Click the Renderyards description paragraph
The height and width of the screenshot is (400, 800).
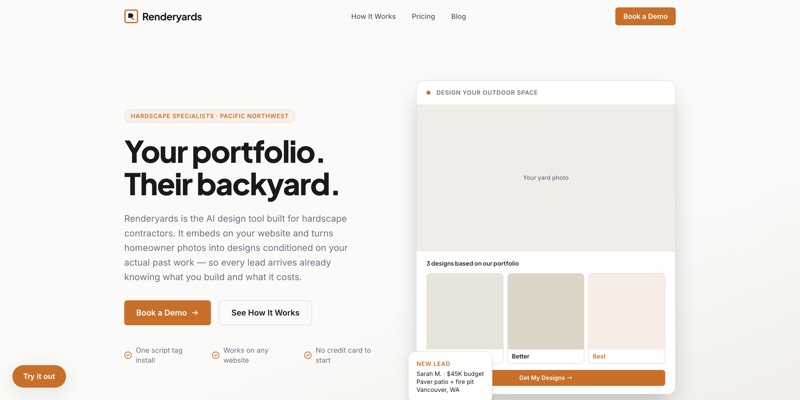click(236, 248)
